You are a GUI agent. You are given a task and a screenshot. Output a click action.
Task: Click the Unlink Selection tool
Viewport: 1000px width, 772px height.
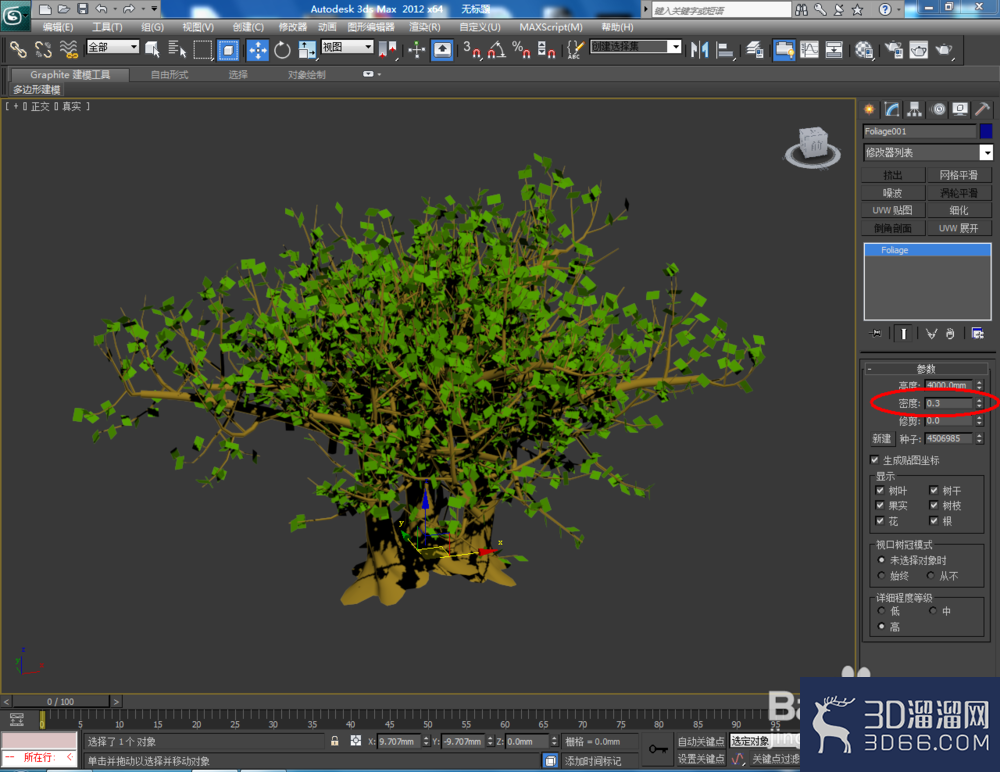click(43, 49)
